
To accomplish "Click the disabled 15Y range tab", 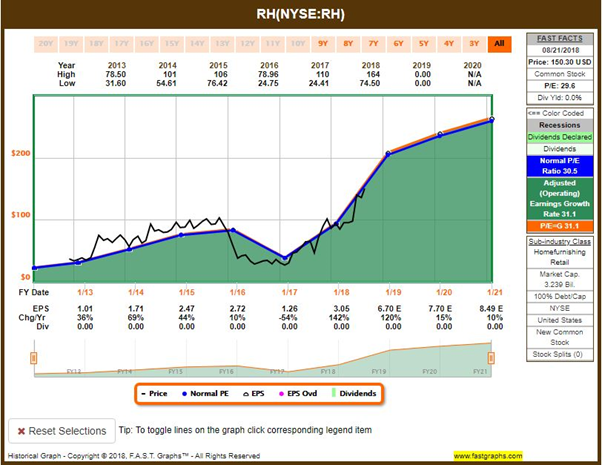I will click(x=172, y=44).
